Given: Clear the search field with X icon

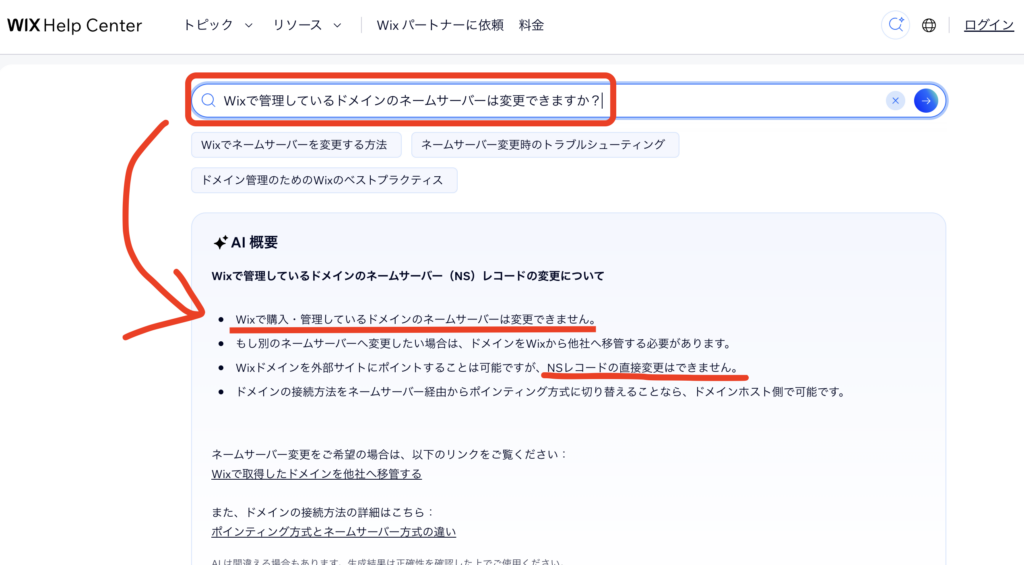Looking at the screenshot, I should [x=895, y=101].
